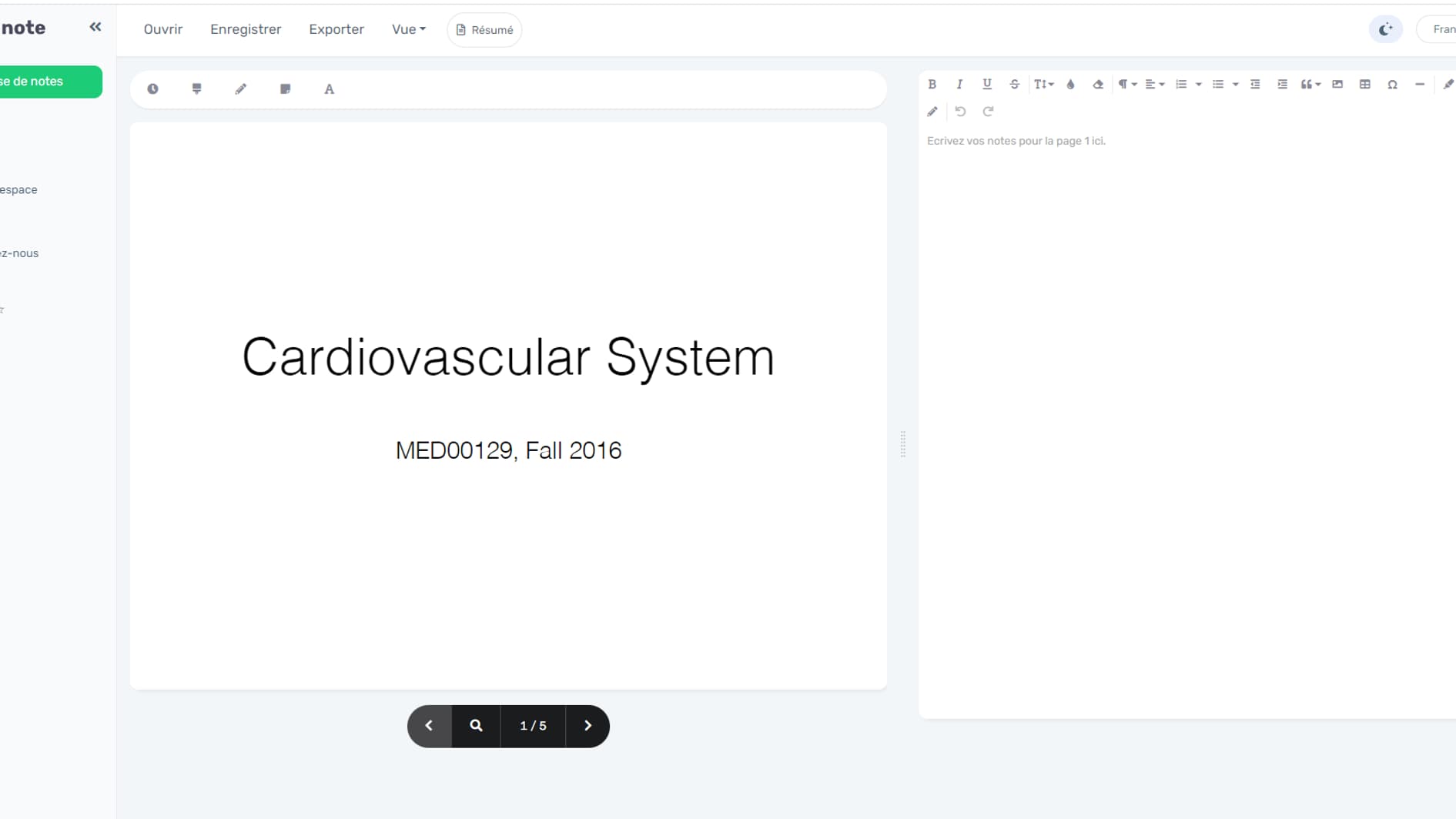The width and height of the screenshot is (1456, 819).
Task: Open the Ouvrir menu
Action: click(x=162, y=30)
